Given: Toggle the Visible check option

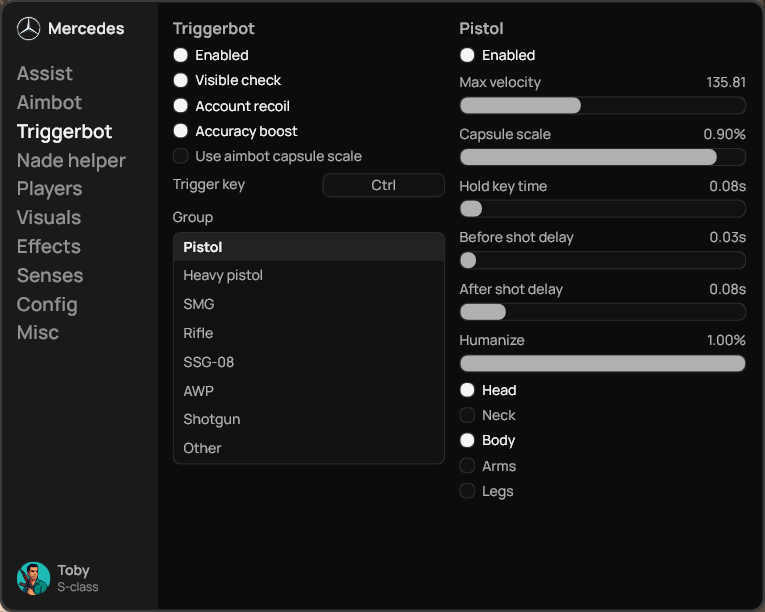Looking at the screenshot, I should point(181,80).
